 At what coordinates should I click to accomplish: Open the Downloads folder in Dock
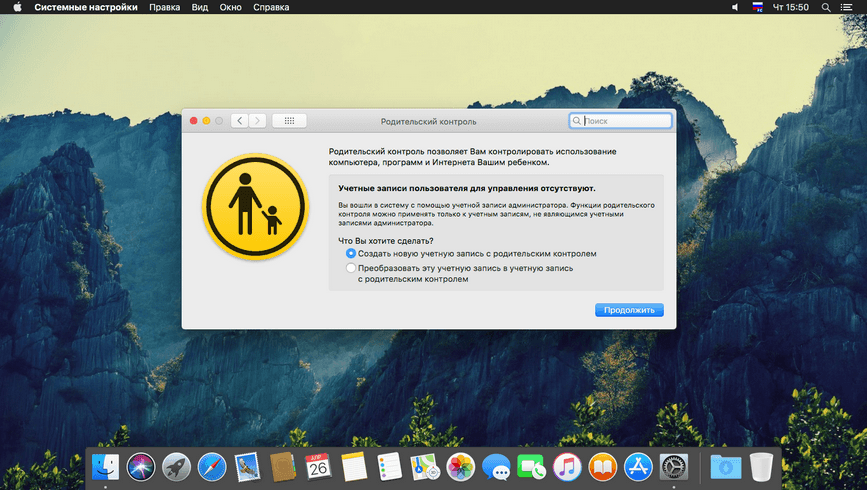725,467
